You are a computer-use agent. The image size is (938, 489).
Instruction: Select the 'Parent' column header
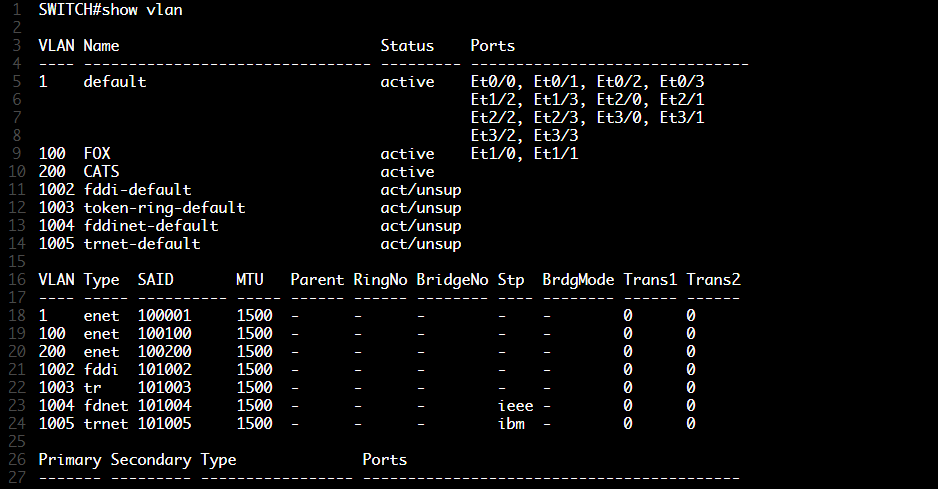pos(317,280)
